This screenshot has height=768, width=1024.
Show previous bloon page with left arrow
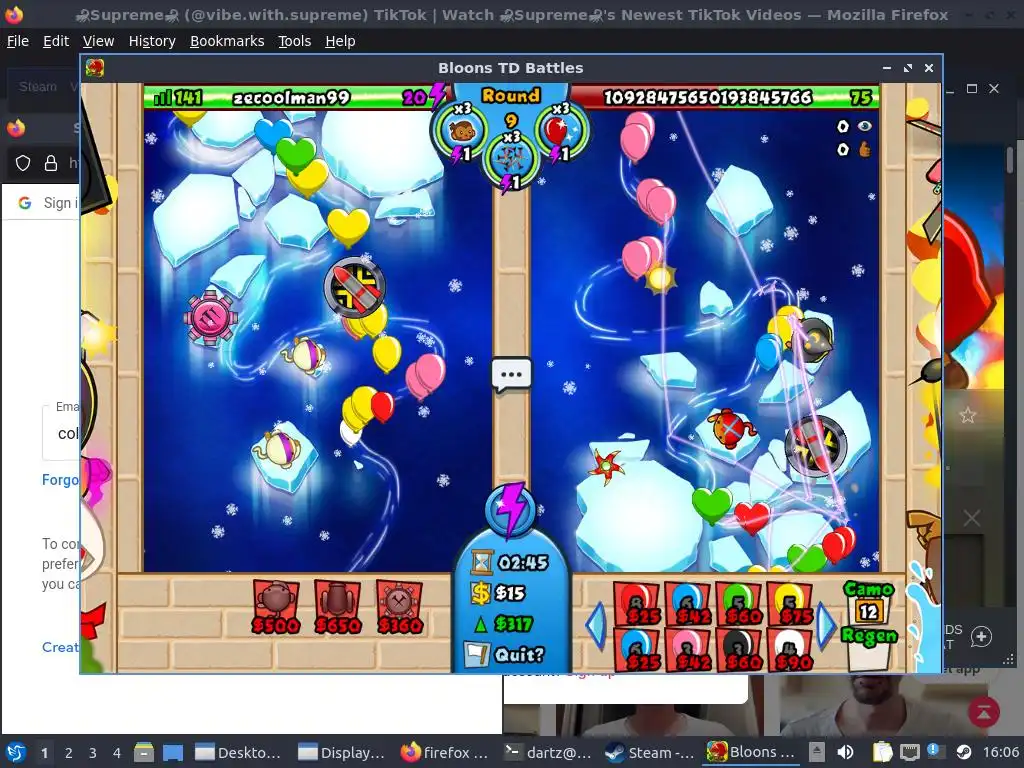coord(597,626)
